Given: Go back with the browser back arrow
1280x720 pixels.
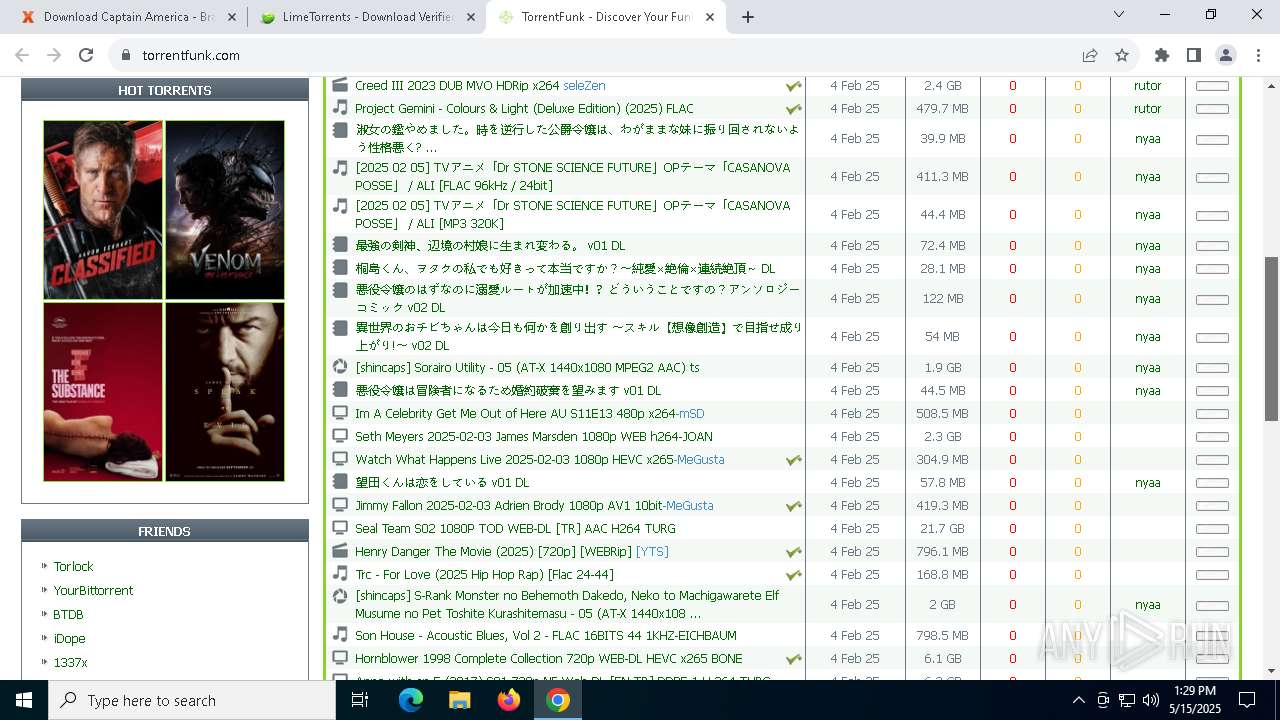Looking at the screenshot, I should click(x=22, y=55).
